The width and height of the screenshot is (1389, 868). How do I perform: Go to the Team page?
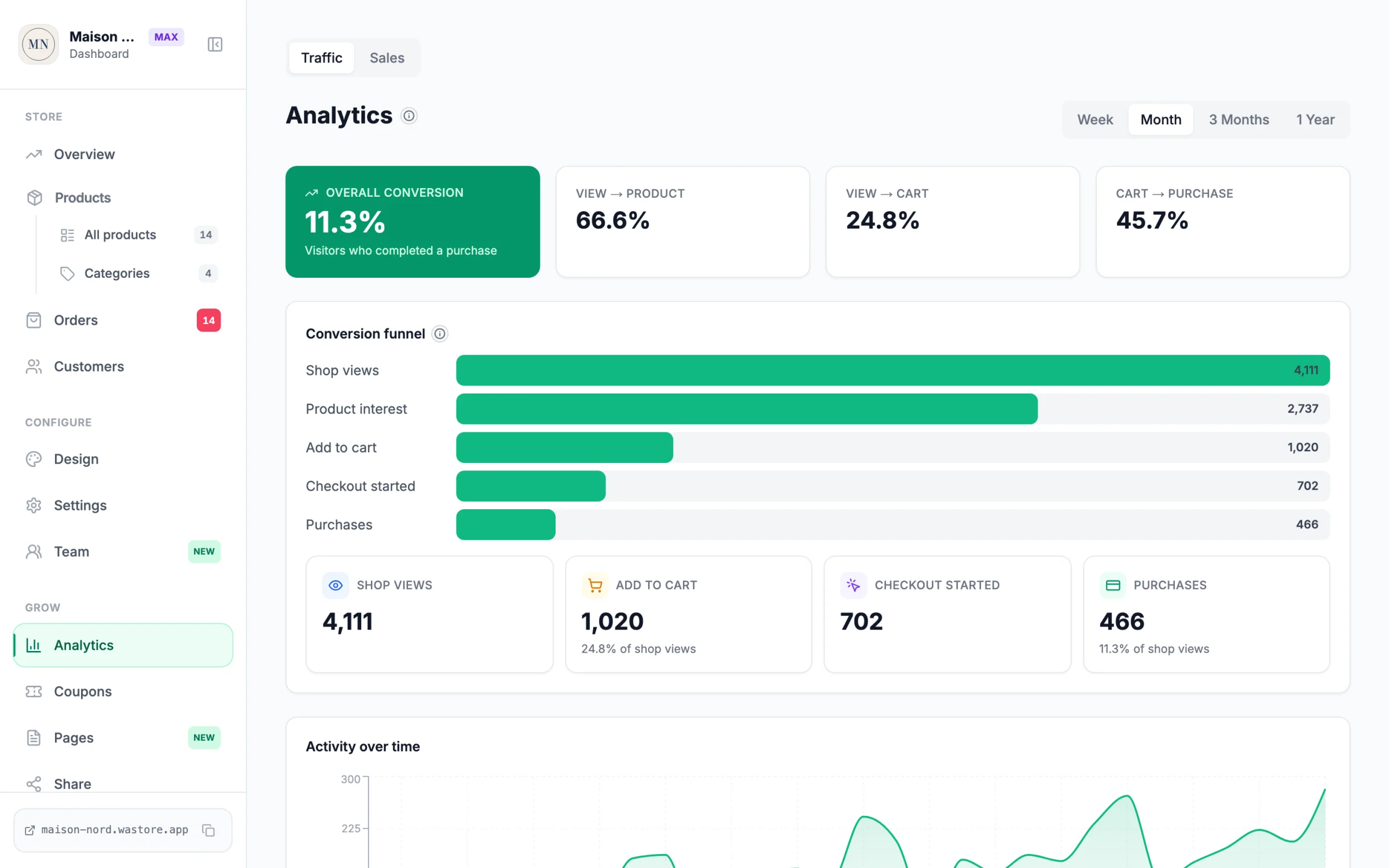click(123, 551)
